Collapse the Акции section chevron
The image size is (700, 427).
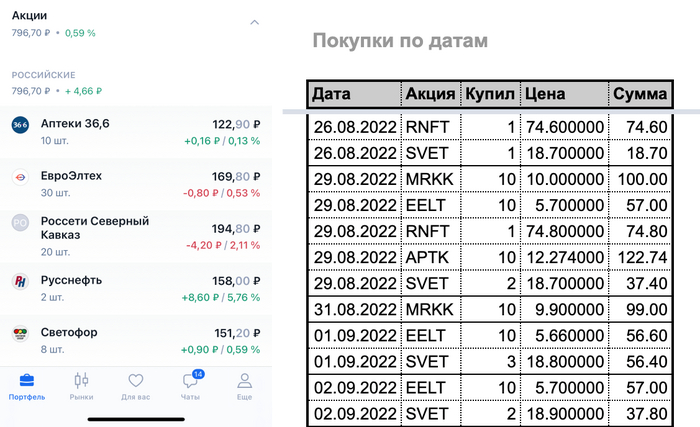[254, 22]
